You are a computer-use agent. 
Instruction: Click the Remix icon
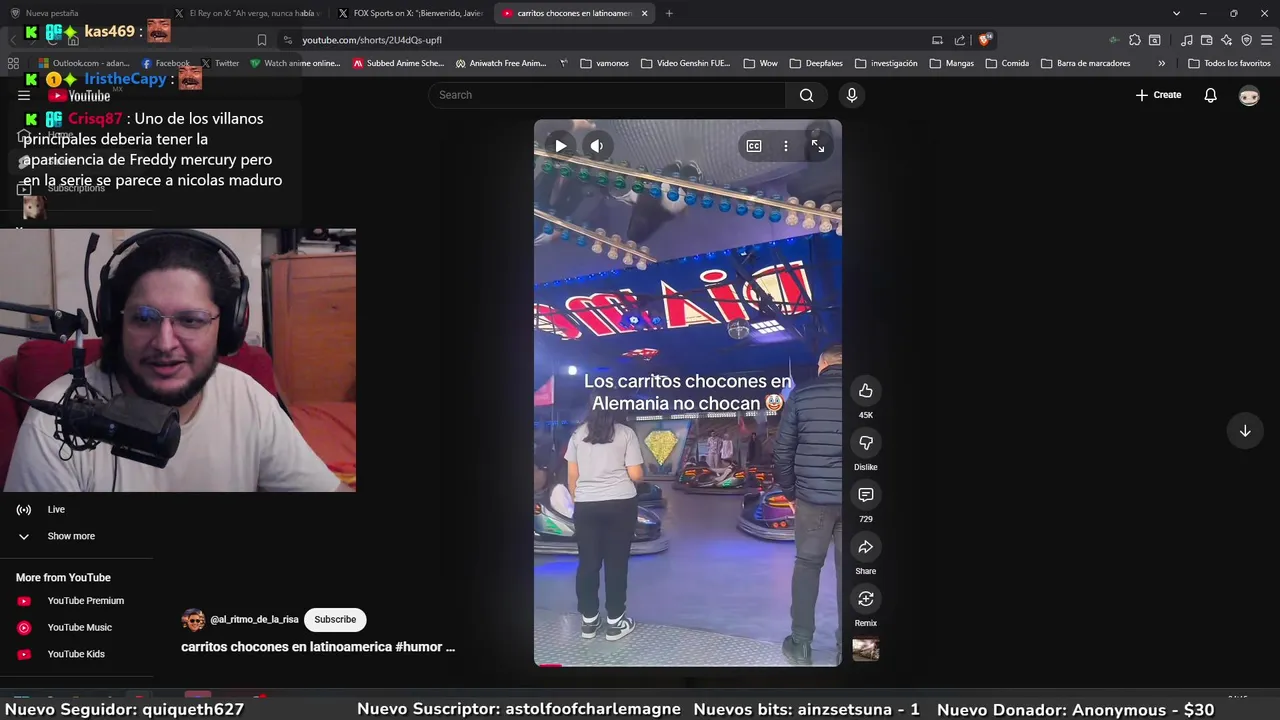click(866, 599)
